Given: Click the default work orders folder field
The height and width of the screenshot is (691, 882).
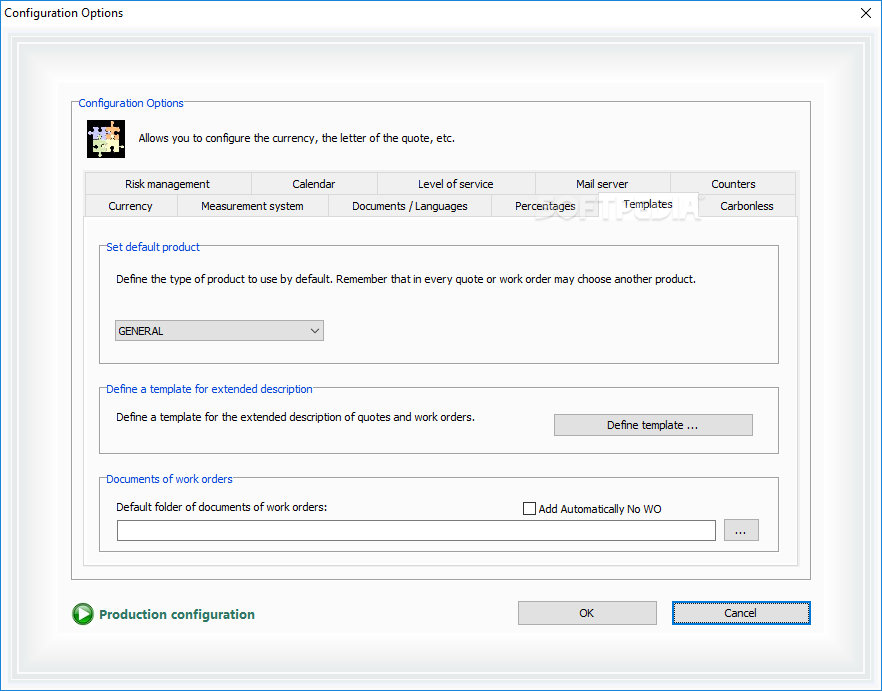Looking at the screenshot, I should tap(416, 531).
